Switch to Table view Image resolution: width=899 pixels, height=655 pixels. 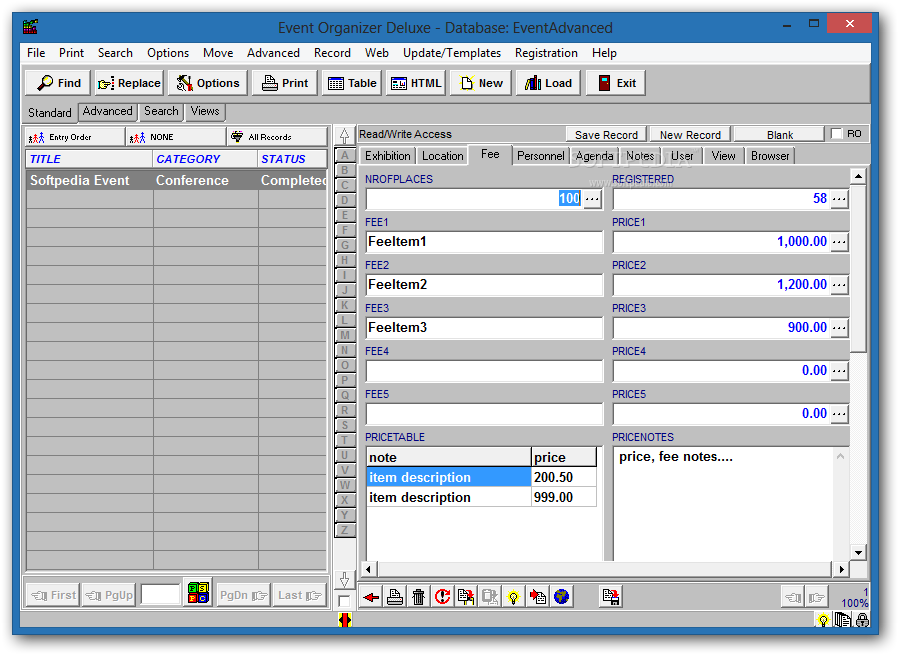(x=352, y=83)
